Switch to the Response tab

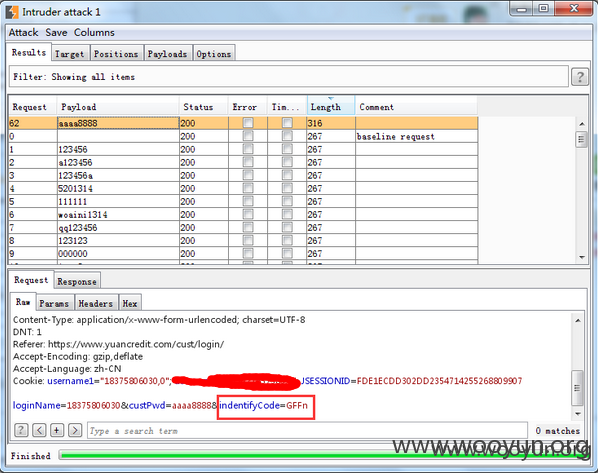pos(77,281)
